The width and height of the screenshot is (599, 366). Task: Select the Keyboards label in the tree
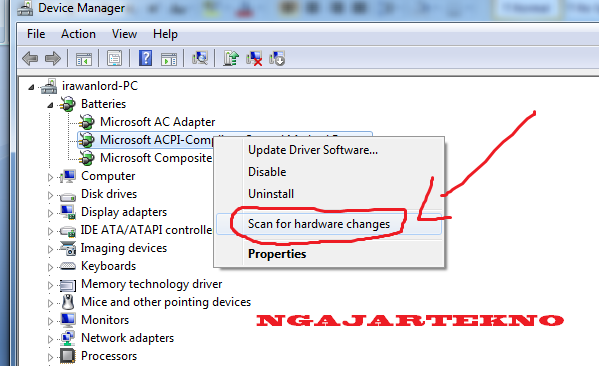pos(108,266)
